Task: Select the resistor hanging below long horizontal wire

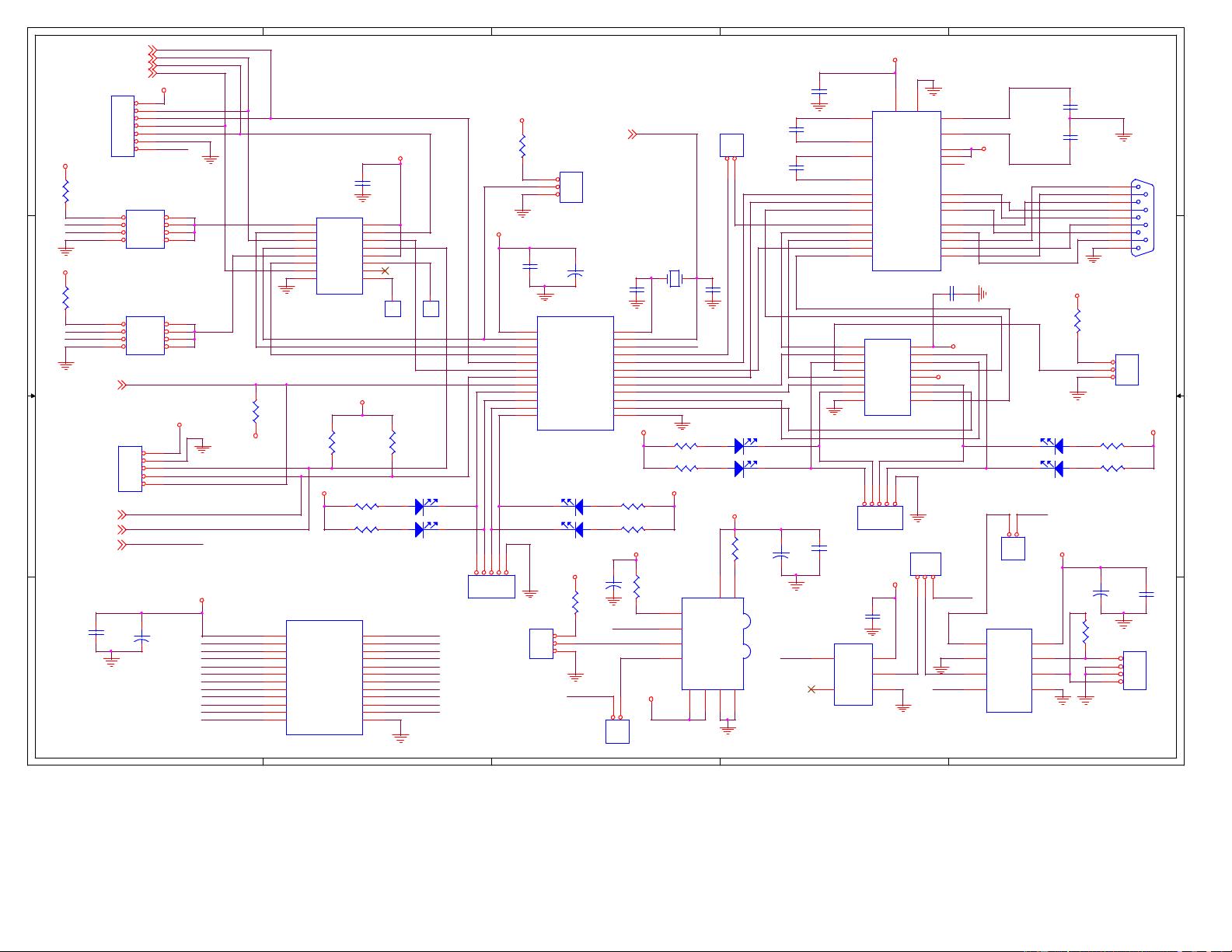Action: 255,412
